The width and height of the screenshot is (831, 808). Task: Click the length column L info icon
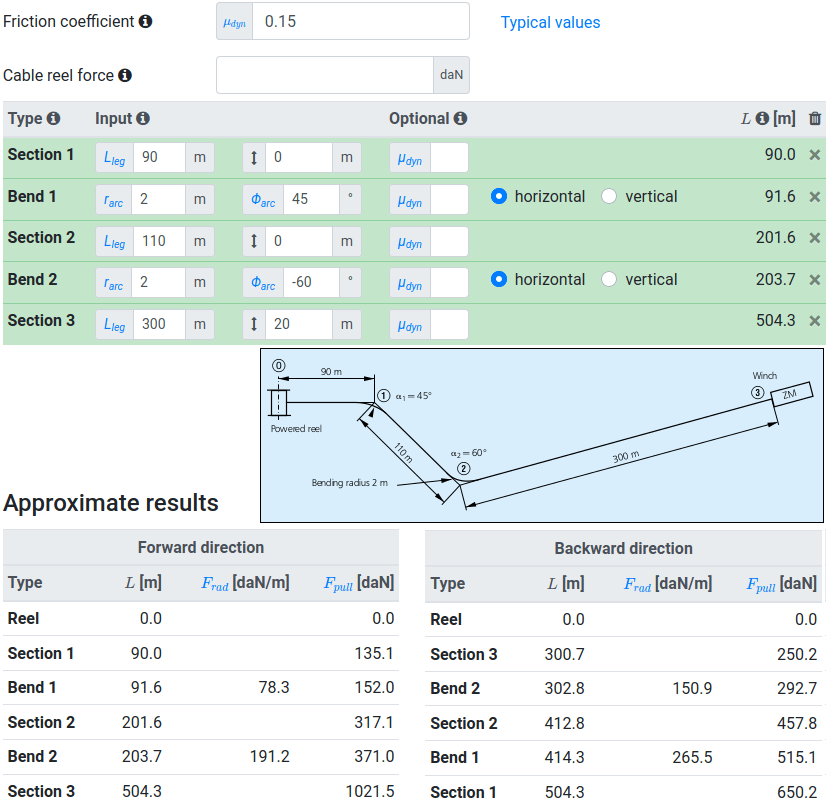click(762, 118)
